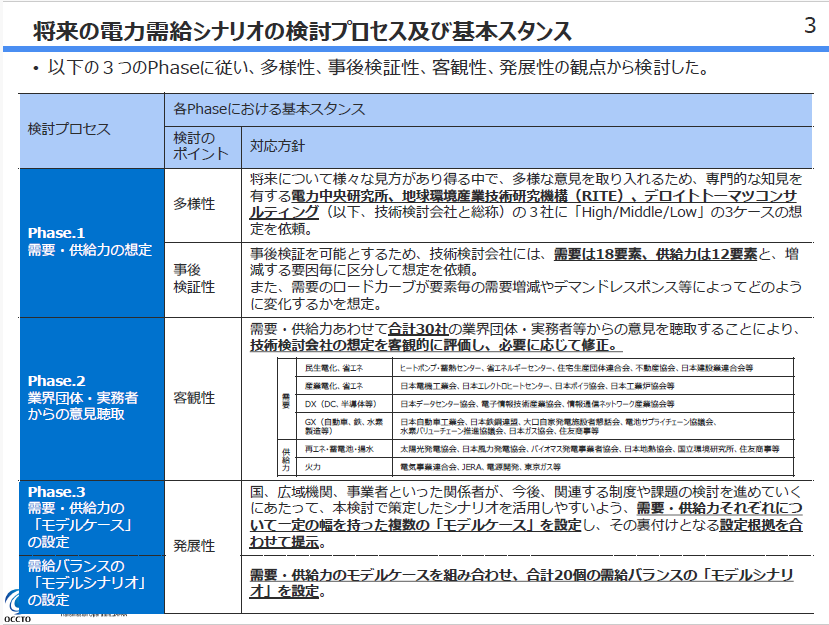Click the row listing ヒートポンプ・蓄熱センター
Viewport: 829px width, 625px height.
(593, 368)
